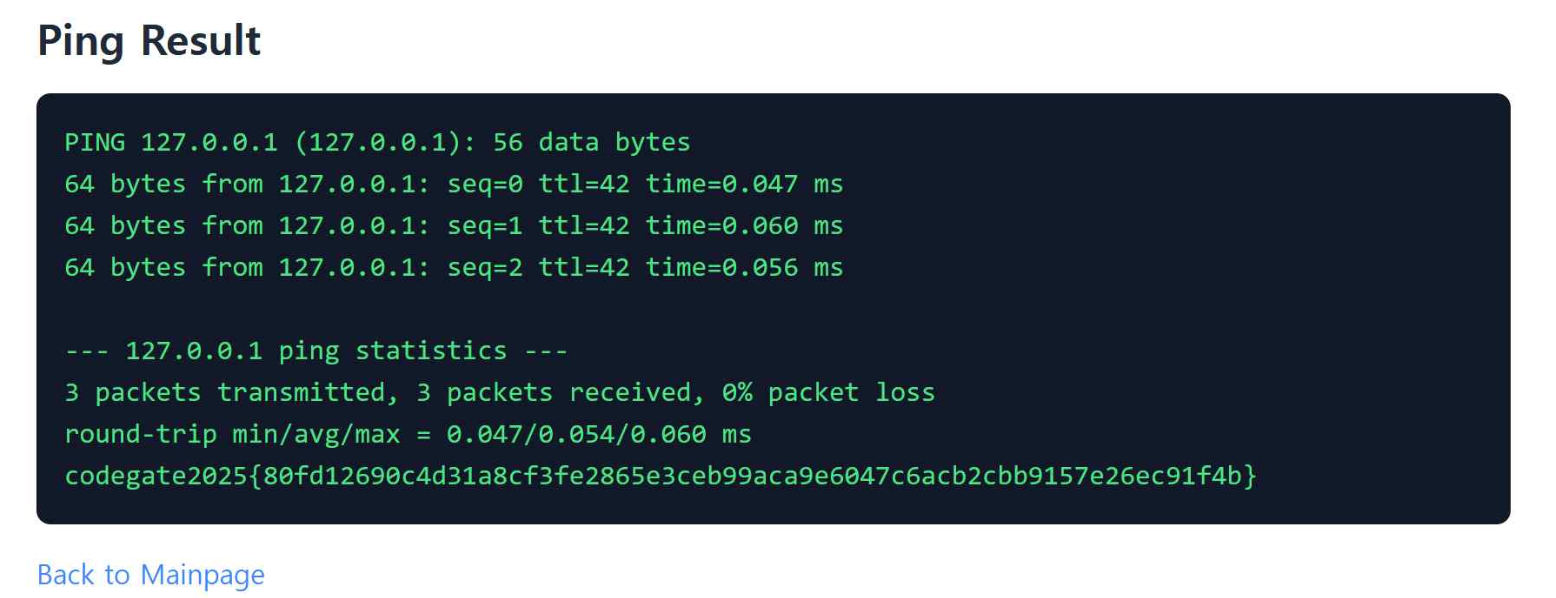The image size is (1556, 598).
Task: Open the Back to Mainpage link
Action: pyautogui.click(x=151, y=574)
